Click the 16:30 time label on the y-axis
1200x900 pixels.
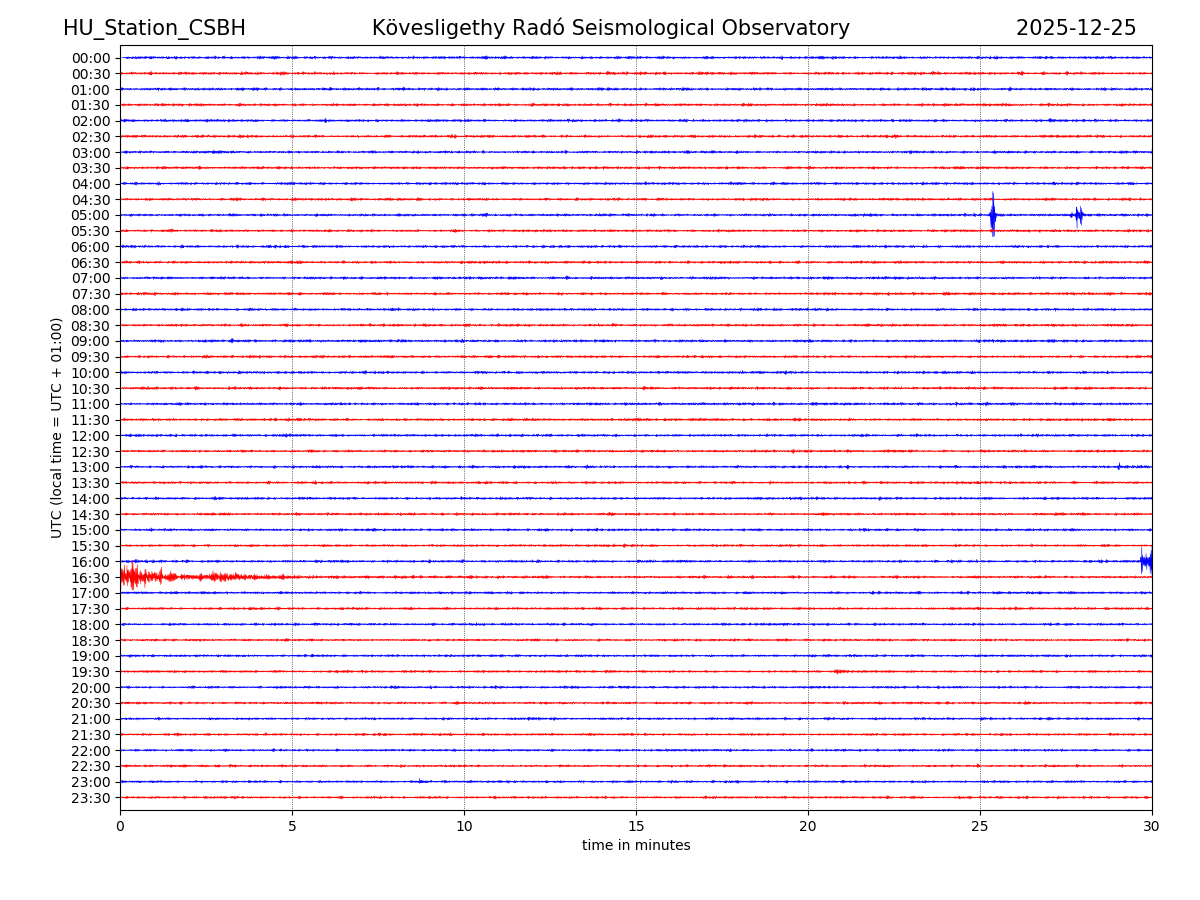pyautogui.click(x=91, y=578)
